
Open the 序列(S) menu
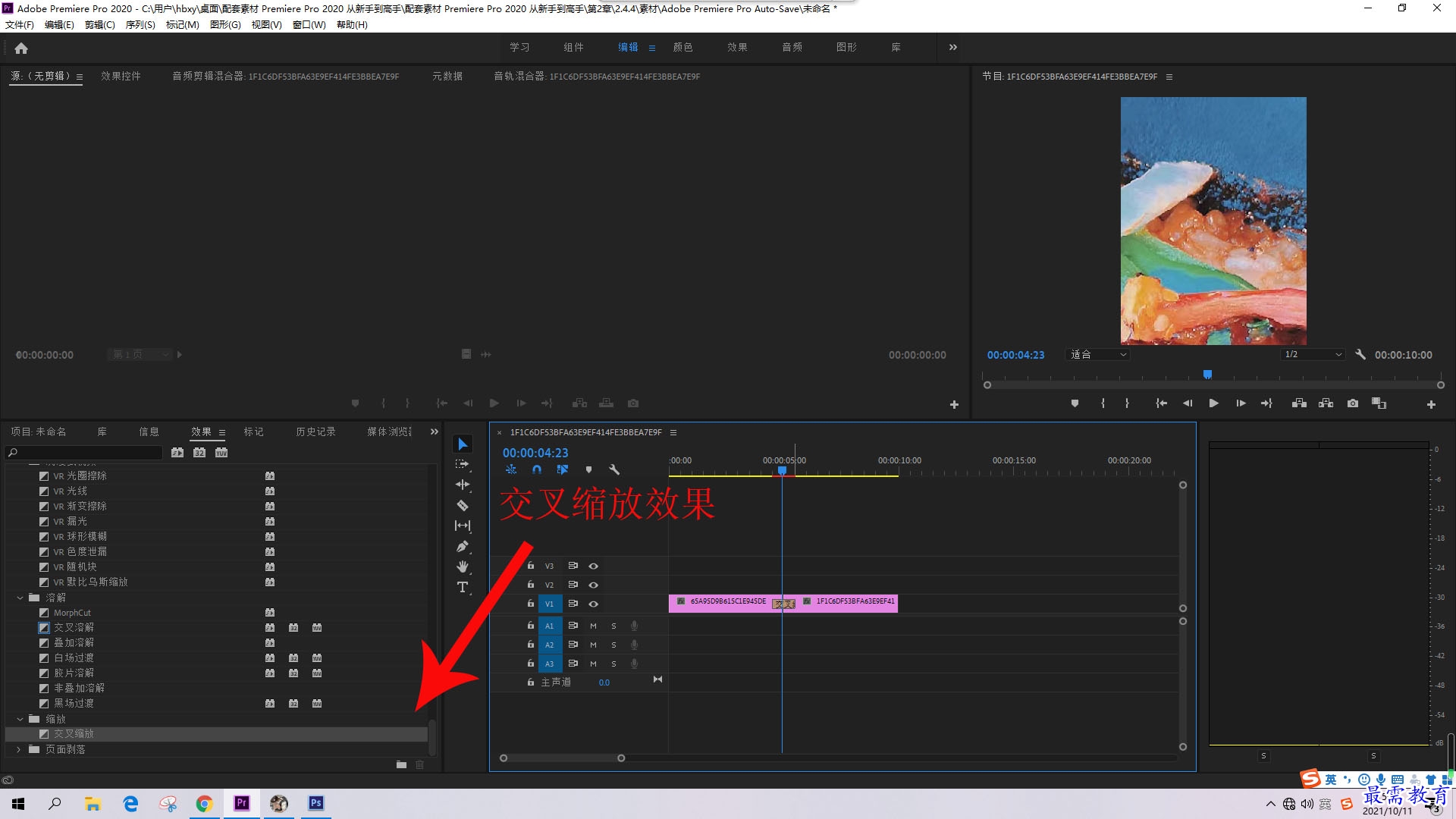(140, 24)
